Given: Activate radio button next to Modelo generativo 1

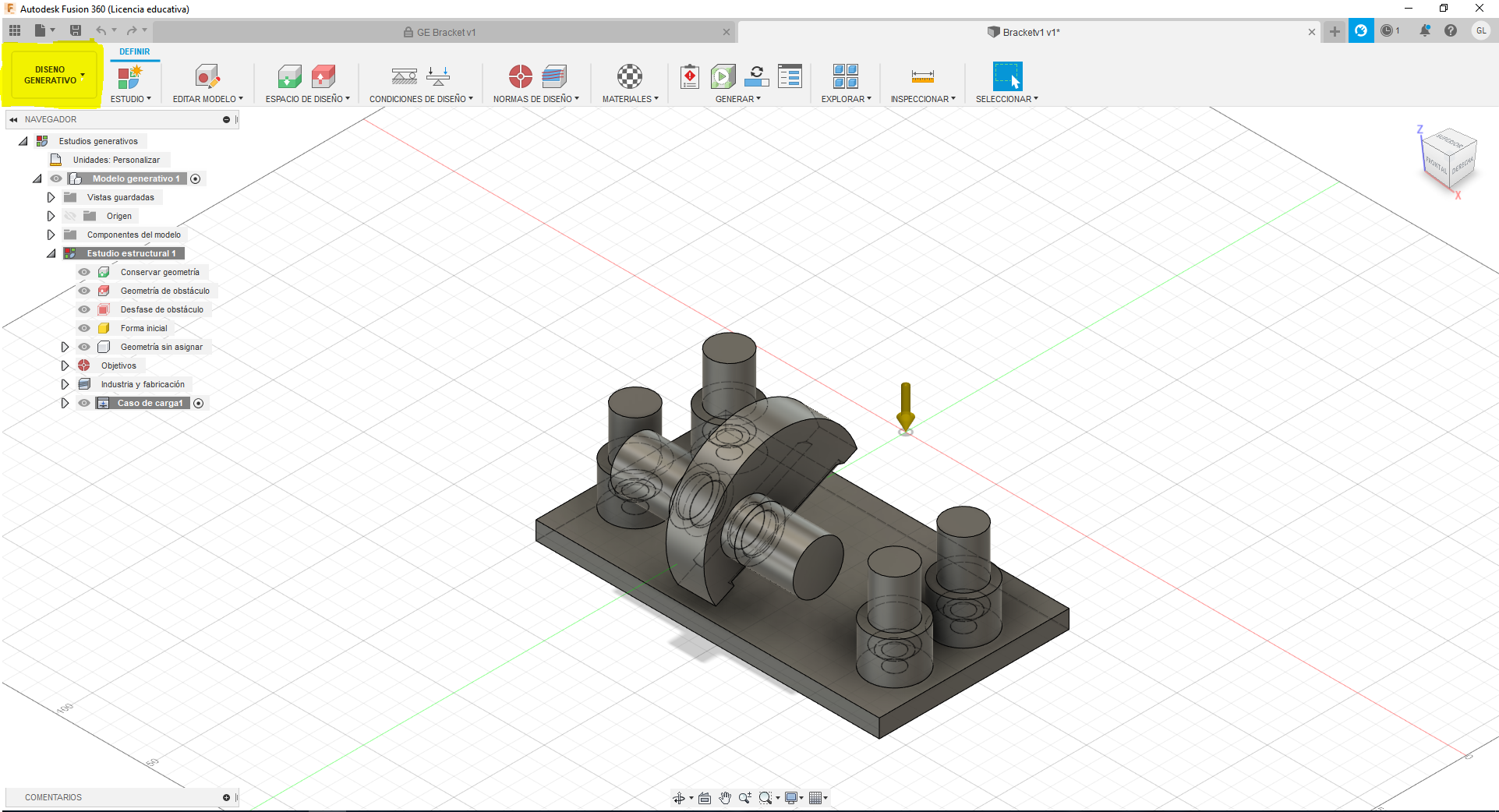Looking at the screenshot, I should (x=196, y=178).
